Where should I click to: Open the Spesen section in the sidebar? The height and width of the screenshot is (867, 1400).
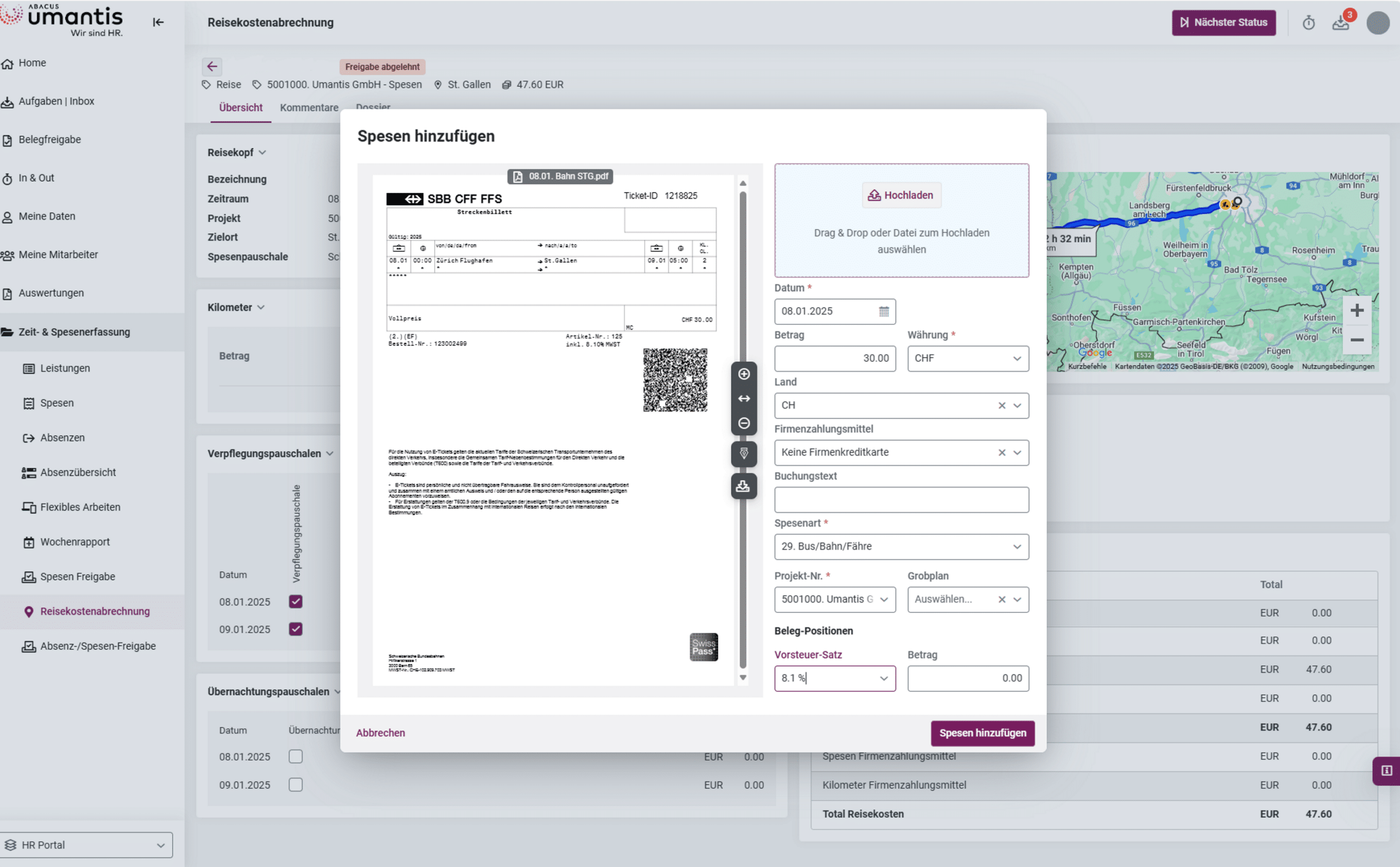pyautogui.click(x=57, y=402)
